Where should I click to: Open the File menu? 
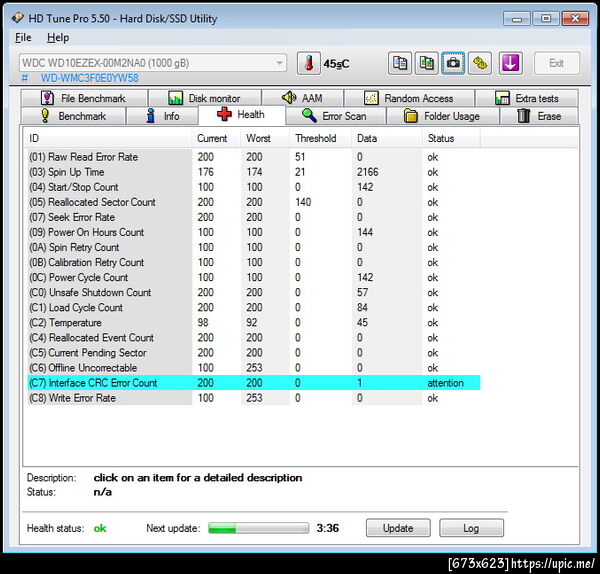(23, 38)
